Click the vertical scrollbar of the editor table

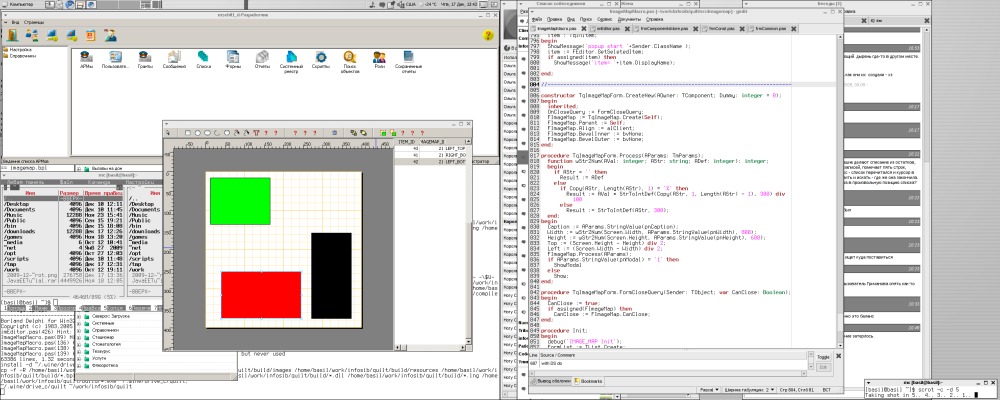click(x=469, y=242)
